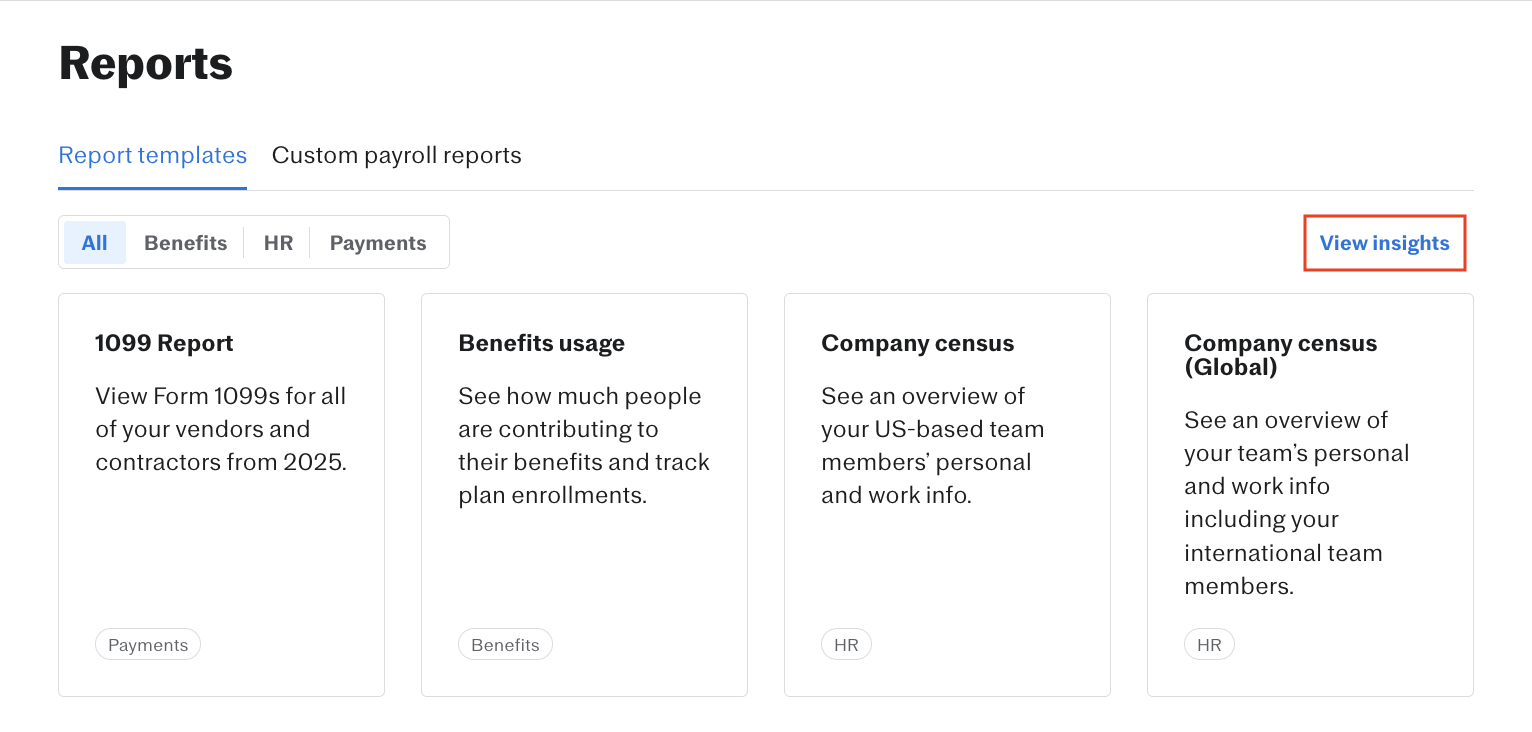Select the All filter segment
The height and width of the screenshot is (732, 1532).
95,243
